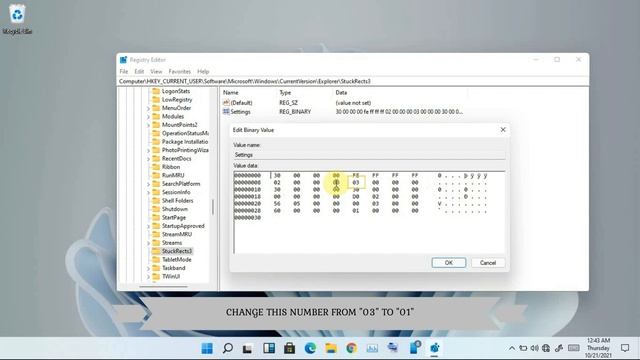Expand the MountPoints2 key
640x360 pixels.
tap(148, 125)
